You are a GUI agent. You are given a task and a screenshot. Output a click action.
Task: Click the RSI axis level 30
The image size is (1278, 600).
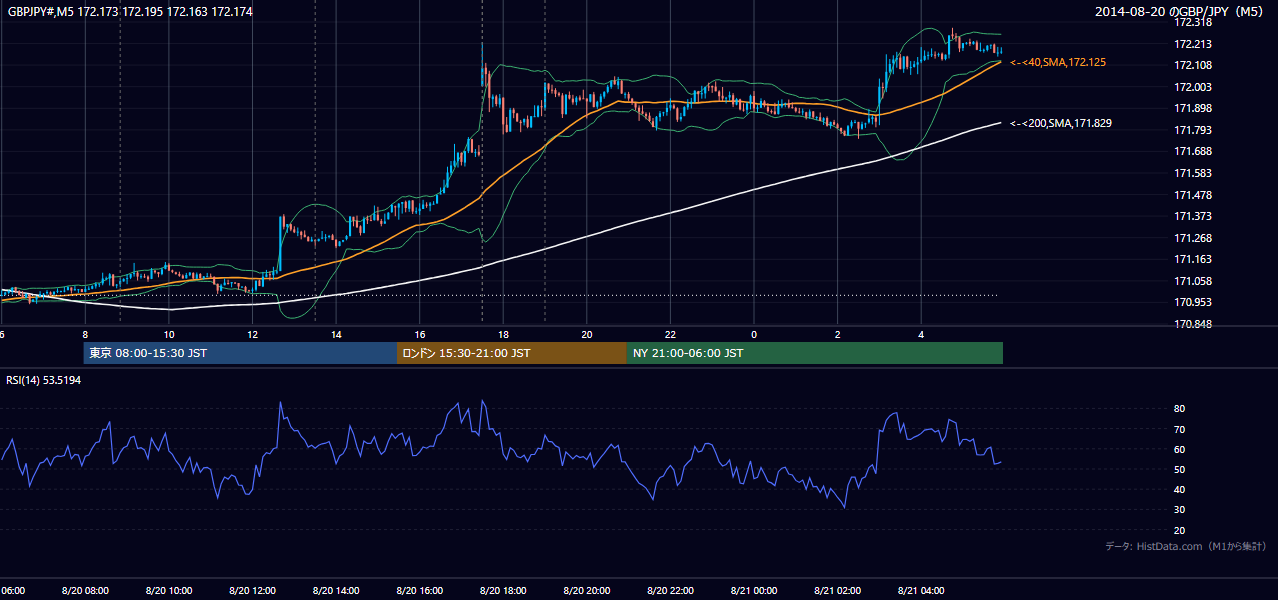pyautogui.click(x=1180, y=510)
